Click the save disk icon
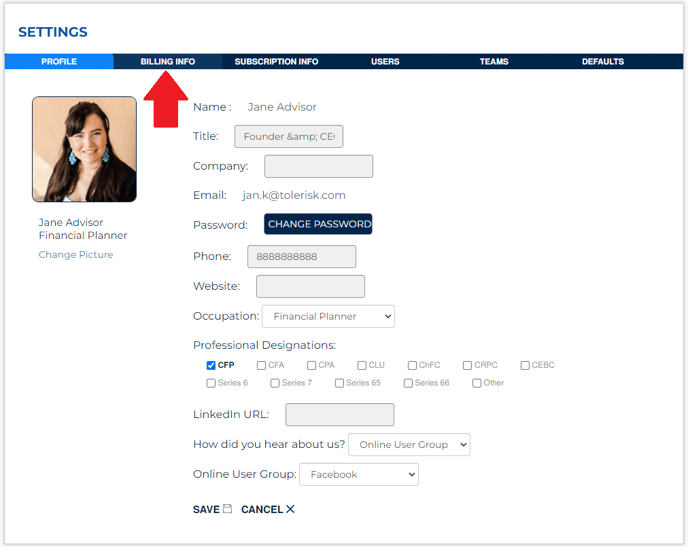This screenshot has width=688, height=547. point(227,509)
